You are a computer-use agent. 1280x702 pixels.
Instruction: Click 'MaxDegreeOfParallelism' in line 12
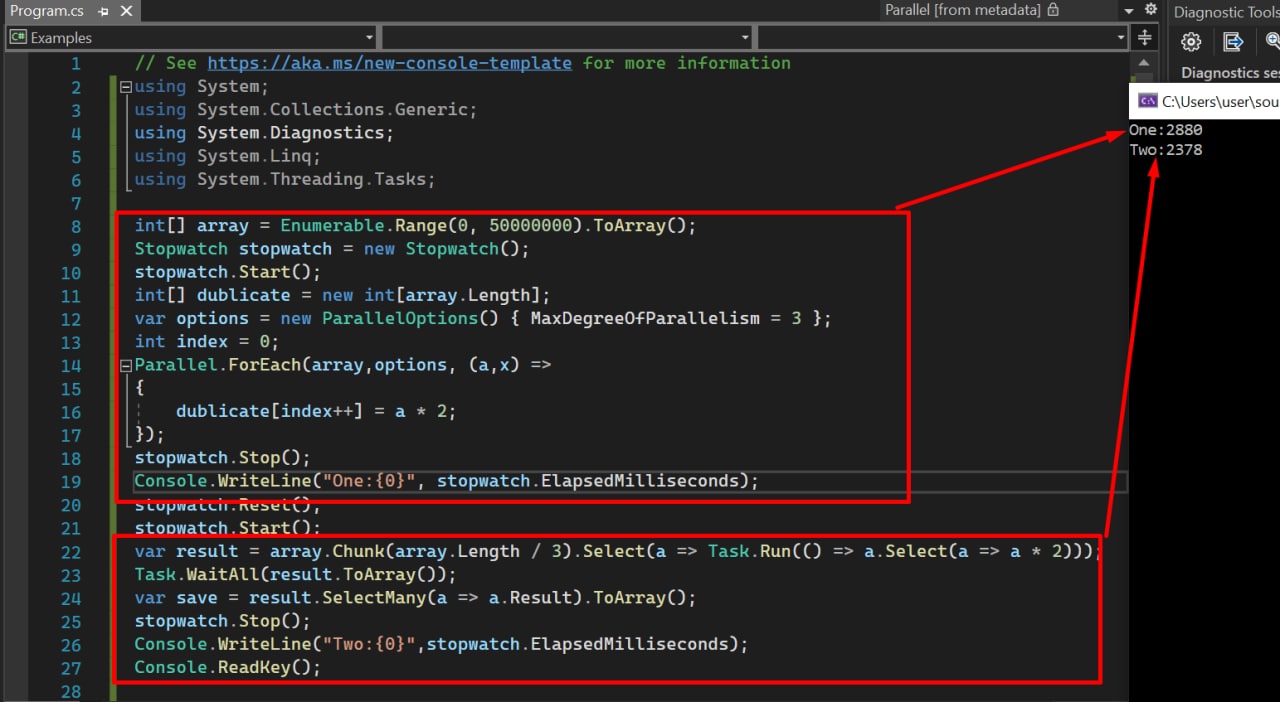pyautogui.click(x=645, y=319)
